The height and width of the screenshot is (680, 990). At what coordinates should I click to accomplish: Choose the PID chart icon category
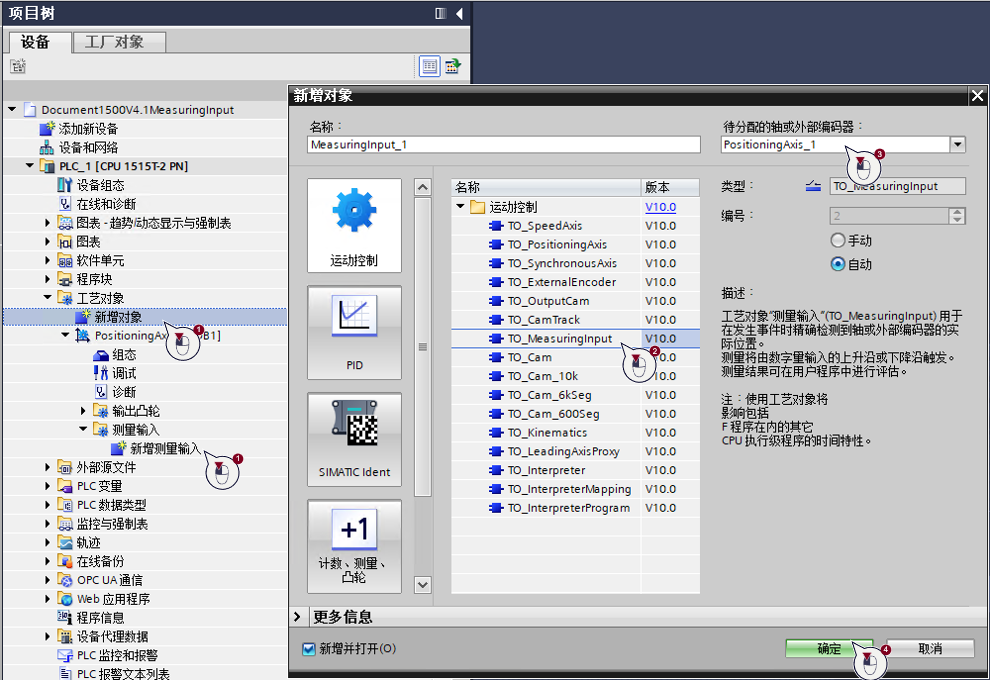pyautogui.click(x=354, y=333)
